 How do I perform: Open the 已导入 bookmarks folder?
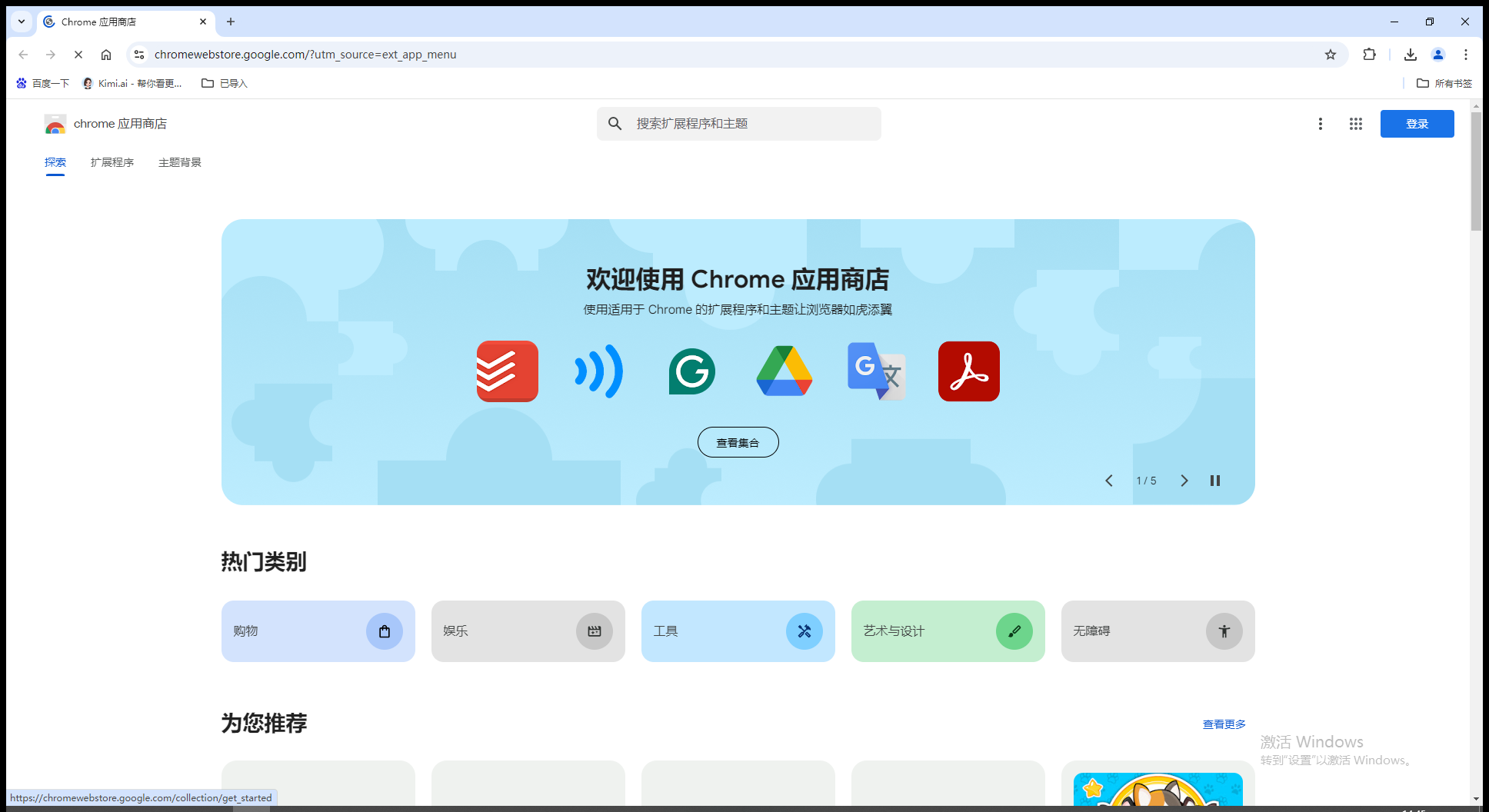pyautogui.click(x=225, y=83)
